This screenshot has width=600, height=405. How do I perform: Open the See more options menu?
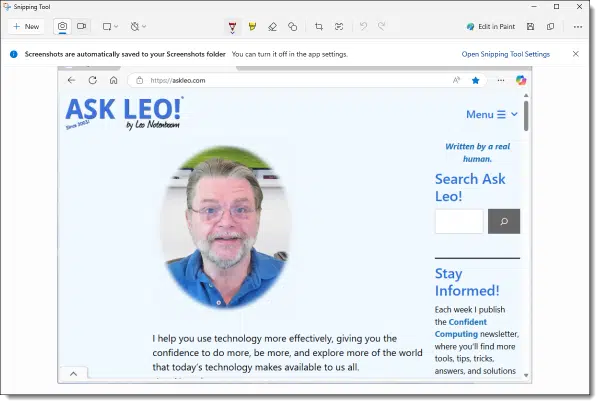(x=576, y=27)
